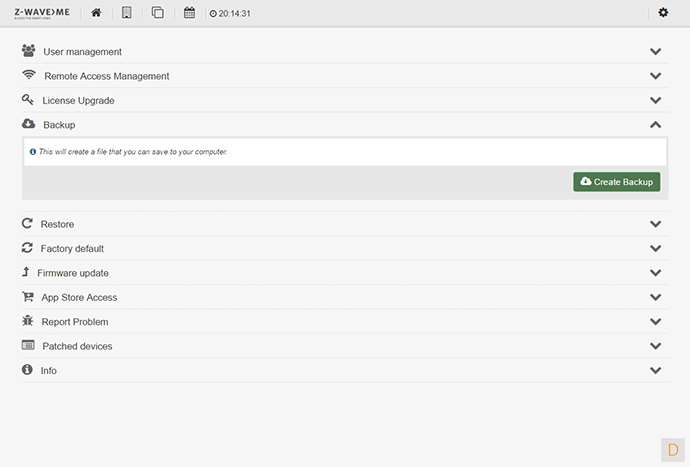The height and width of the screenshot is (467, 690).
Task: Open the Firmware update label
Action: pos(73,273)
